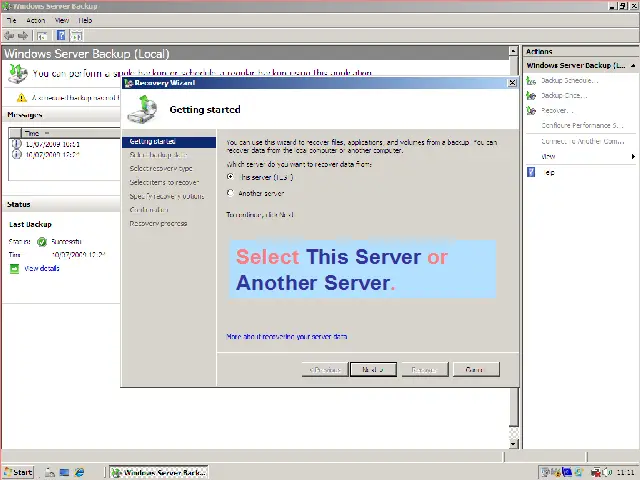Click the green View details icon
This screenshot has height=480, width=640.
[14, 269]
